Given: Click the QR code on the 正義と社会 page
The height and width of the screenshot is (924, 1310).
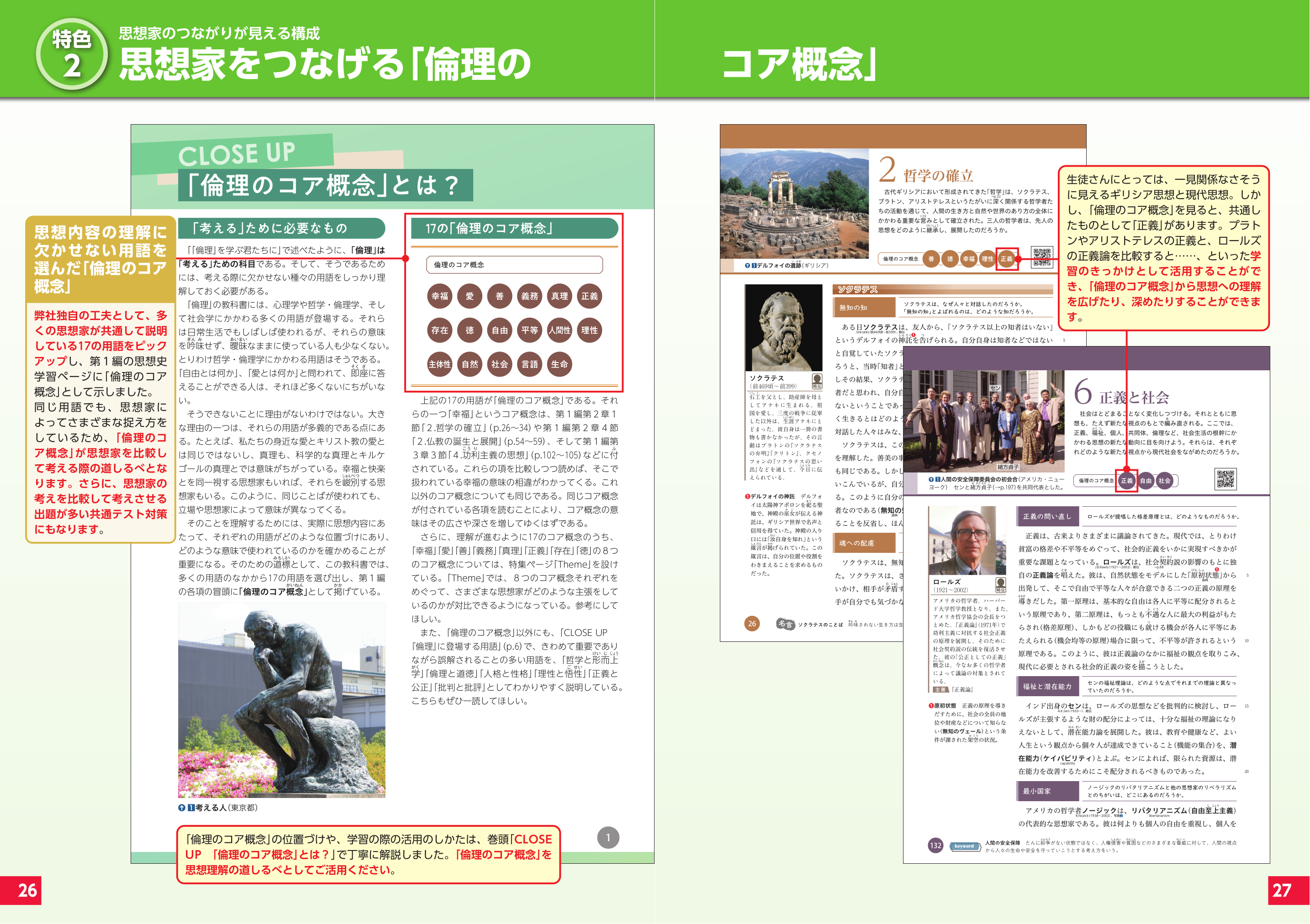Looking at the screenshot, I should [x=1225, y=479].
